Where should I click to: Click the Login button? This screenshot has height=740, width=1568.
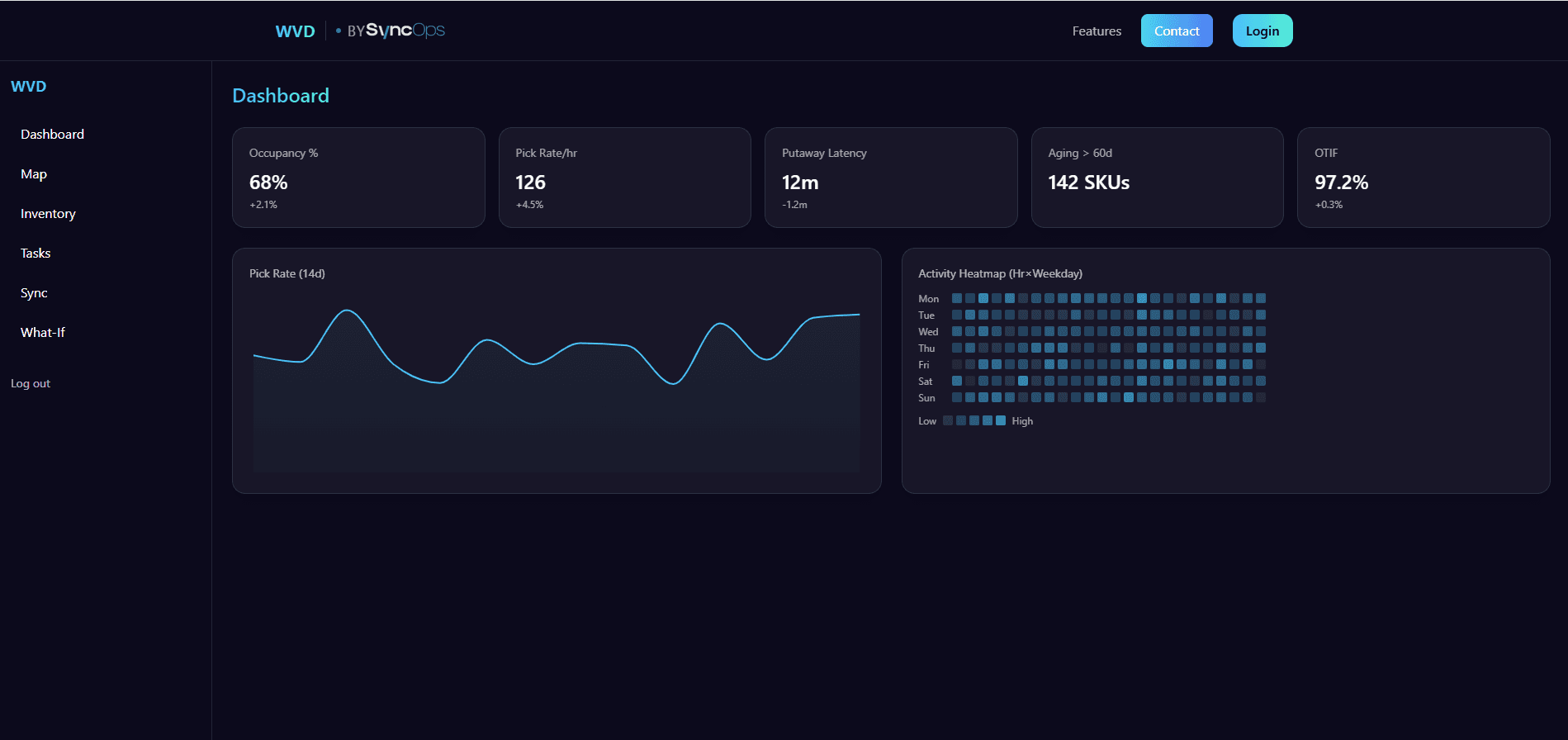(1262, 31)
